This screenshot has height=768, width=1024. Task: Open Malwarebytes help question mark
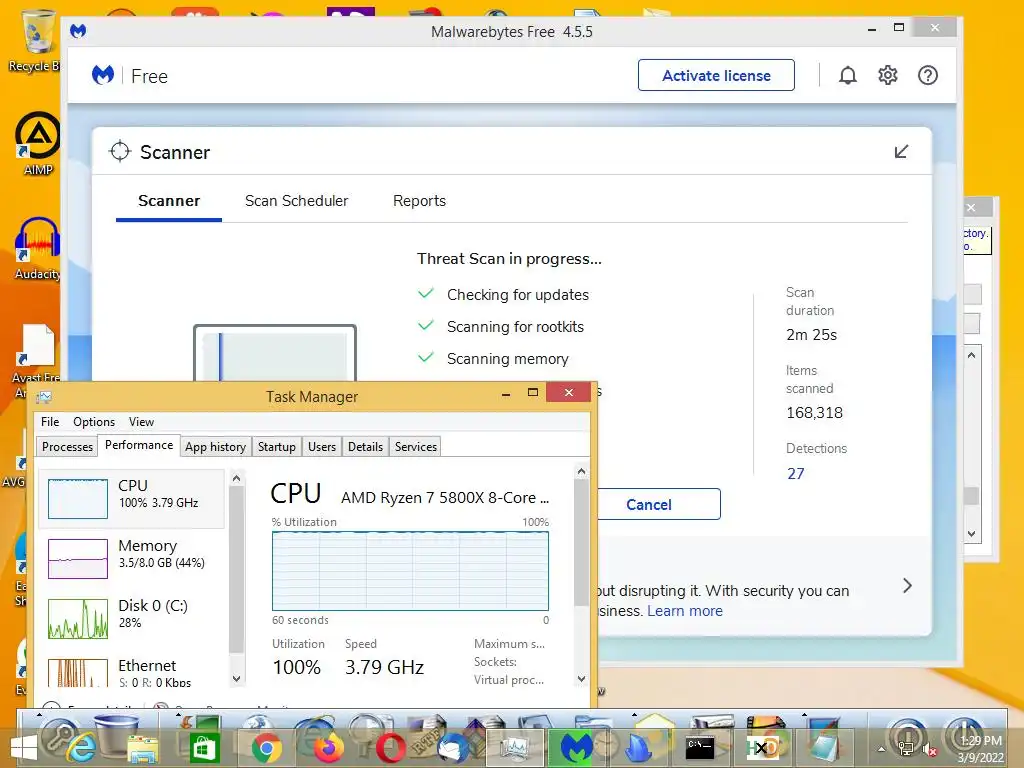(x=927, y=76)
